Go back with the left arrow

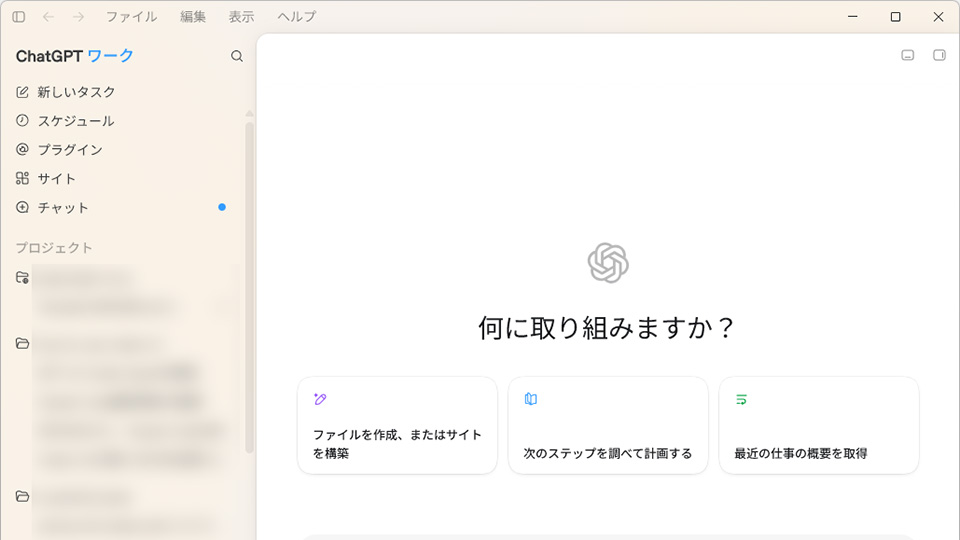48,17
